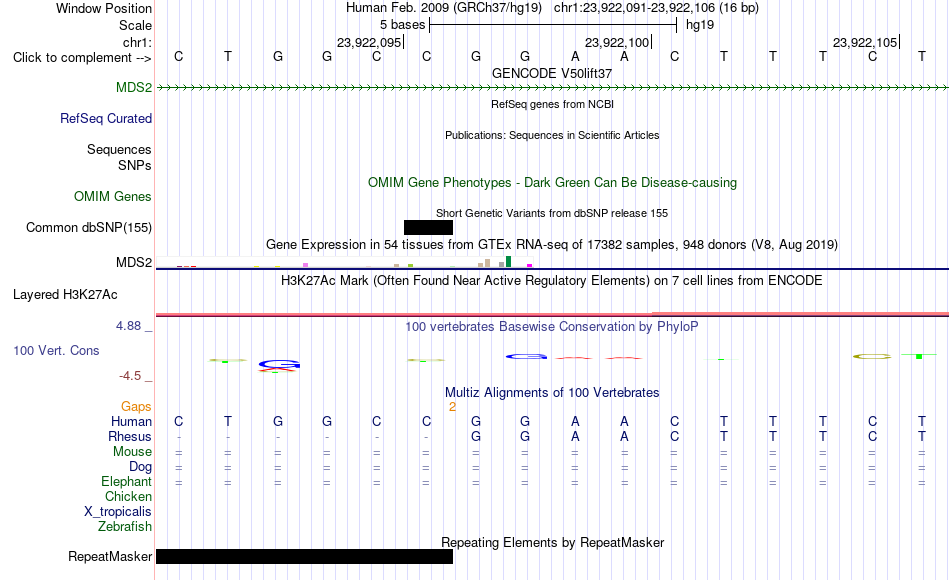Viewport: 950px width, 580px height.
Task: Open the OMIM Genes track label
Action: [x=113, y=196]
